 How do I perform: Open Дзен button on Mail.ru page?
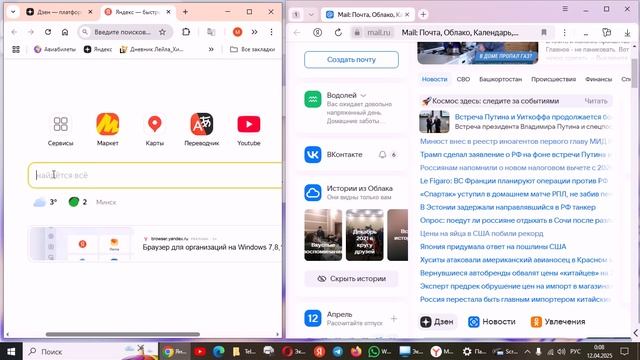(437, 322)
